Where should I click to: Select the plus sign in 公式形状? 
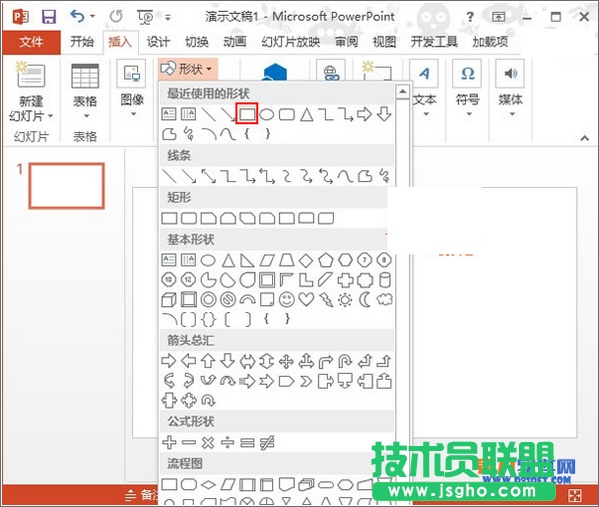pos(169,442)
